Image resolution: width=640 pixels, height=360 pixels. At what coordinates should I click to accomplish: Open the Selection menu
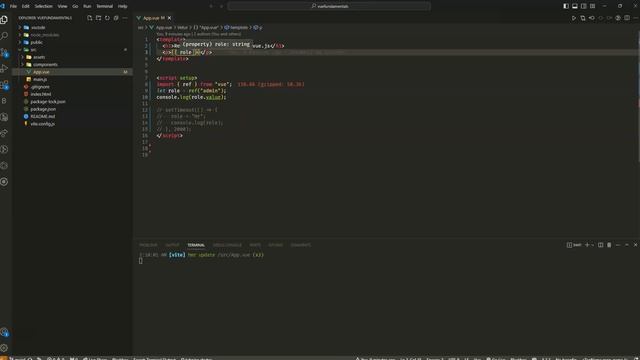point(43,6)
